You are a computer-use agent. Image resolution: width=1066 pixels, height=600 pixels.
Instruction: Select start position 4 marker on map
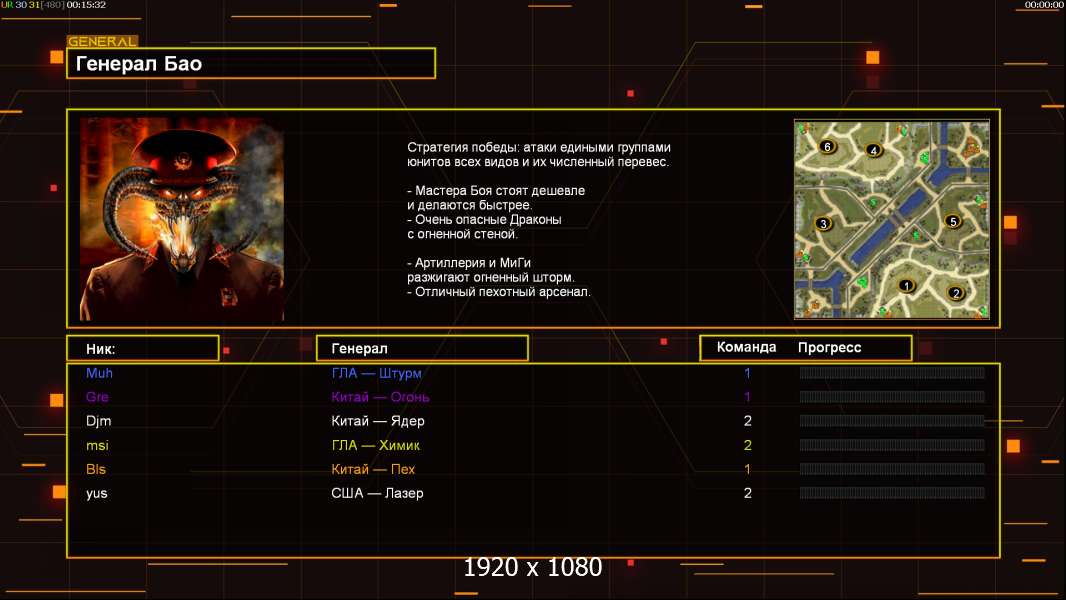pyautogui.click(x=874, y=151)
